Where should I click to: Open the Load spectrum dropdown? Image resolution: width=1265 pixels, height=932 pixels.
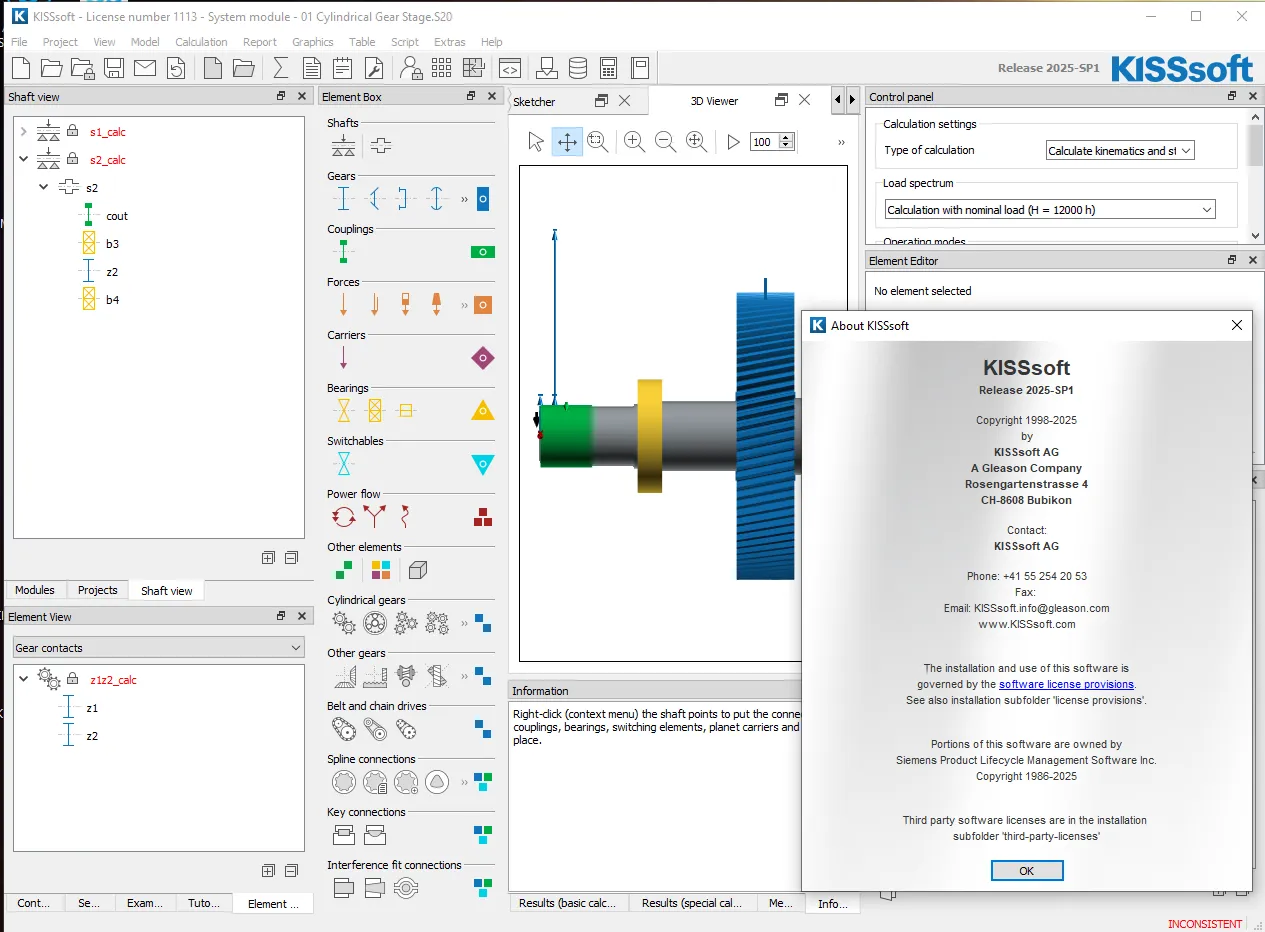(x=1050, y=210)
